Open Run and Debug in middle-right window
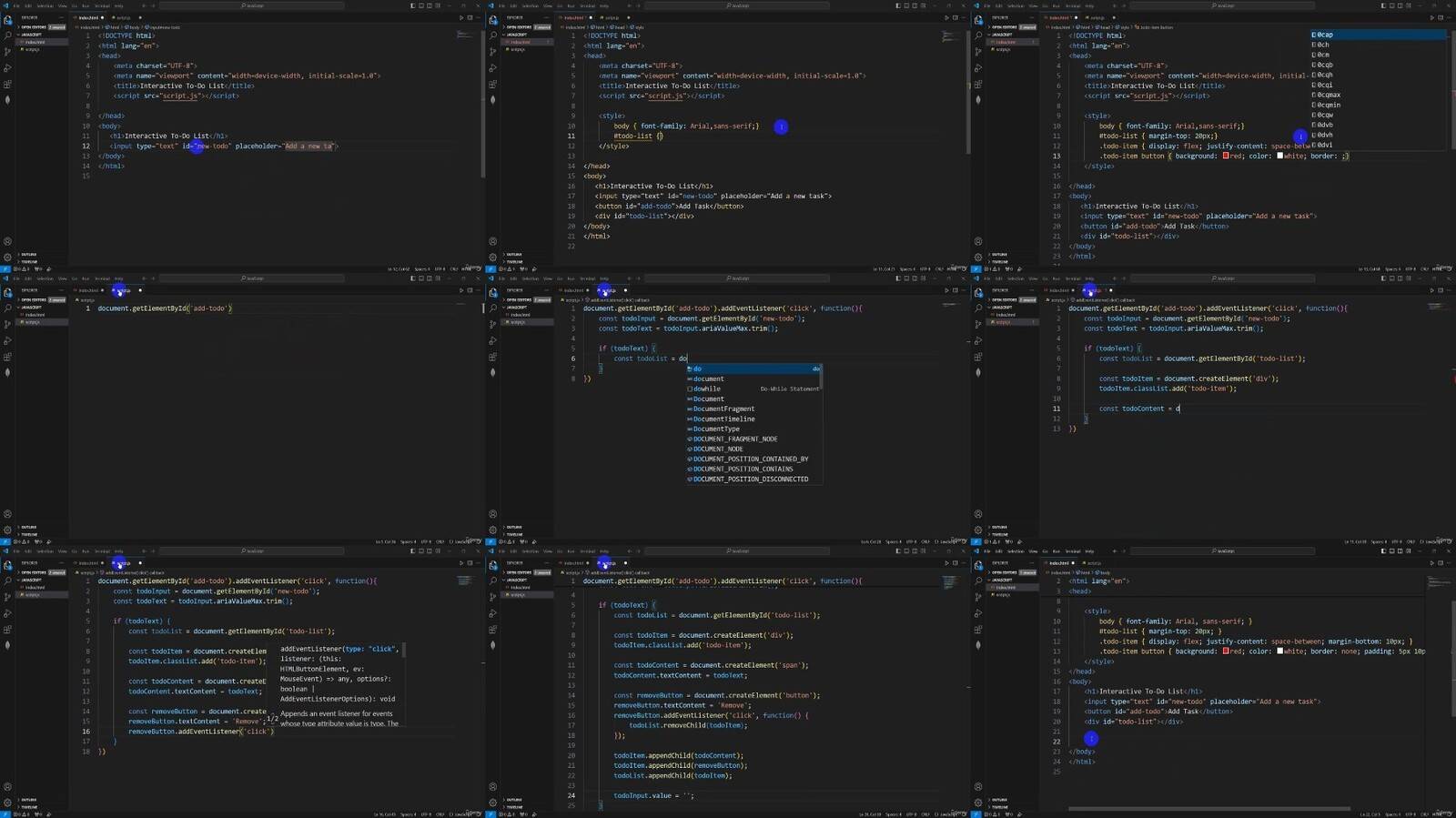The width and height of the screenshot is (1456, 818). pyautogui.click(x=977, y=341)
